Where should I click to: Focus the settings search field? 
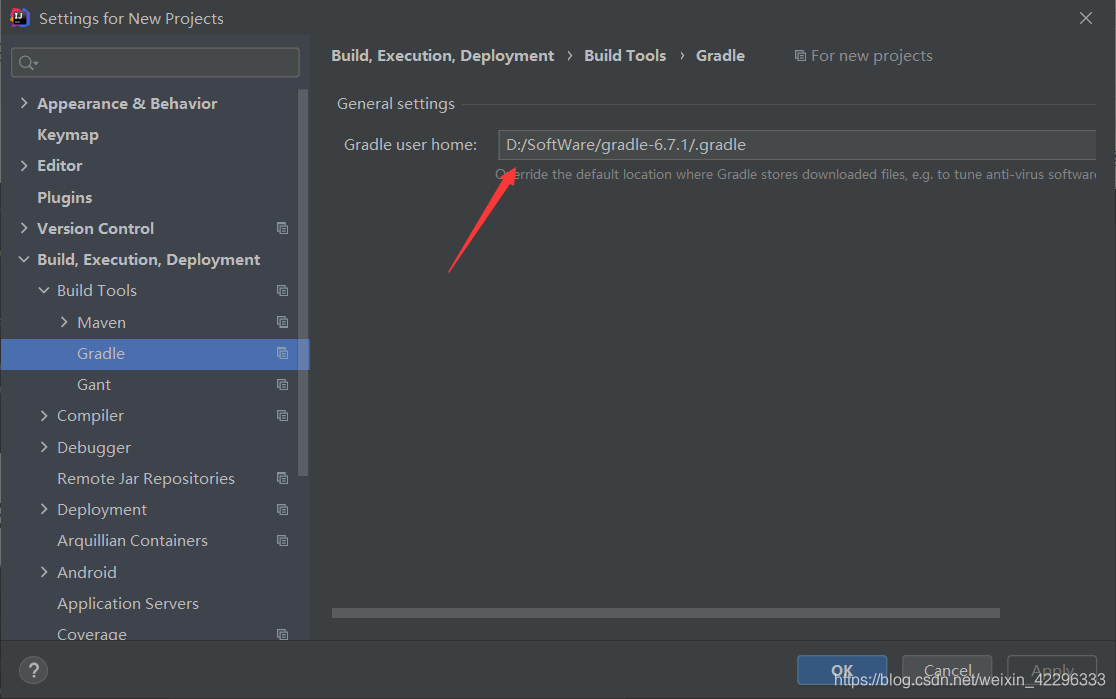[x=155, y=63]
